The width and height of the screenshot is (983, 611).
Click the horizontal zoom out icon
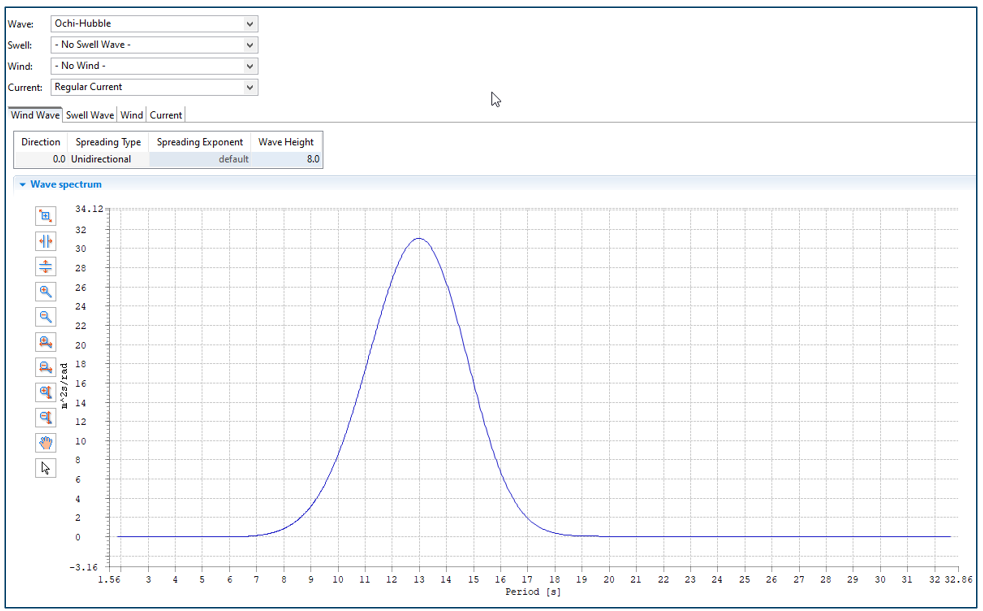45,367
